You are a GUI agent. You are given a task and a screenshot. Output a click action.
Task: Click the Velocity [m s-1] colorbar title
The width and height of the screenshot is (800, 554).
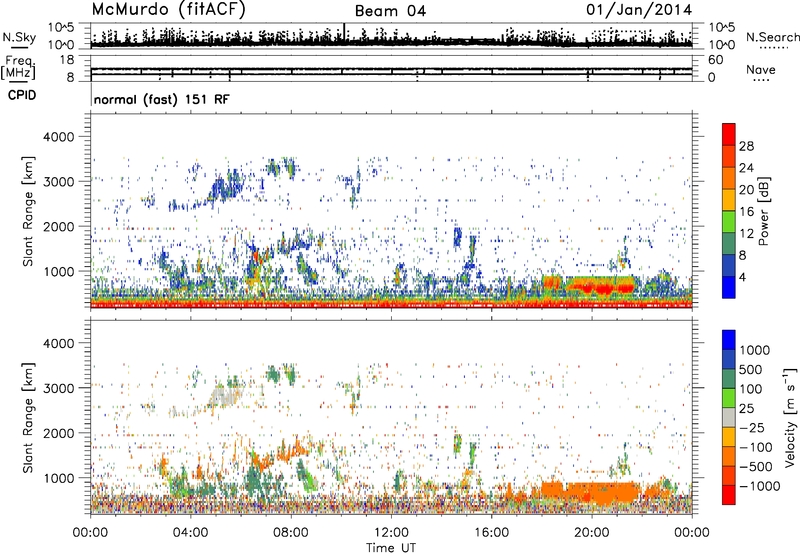pos(790,418)
